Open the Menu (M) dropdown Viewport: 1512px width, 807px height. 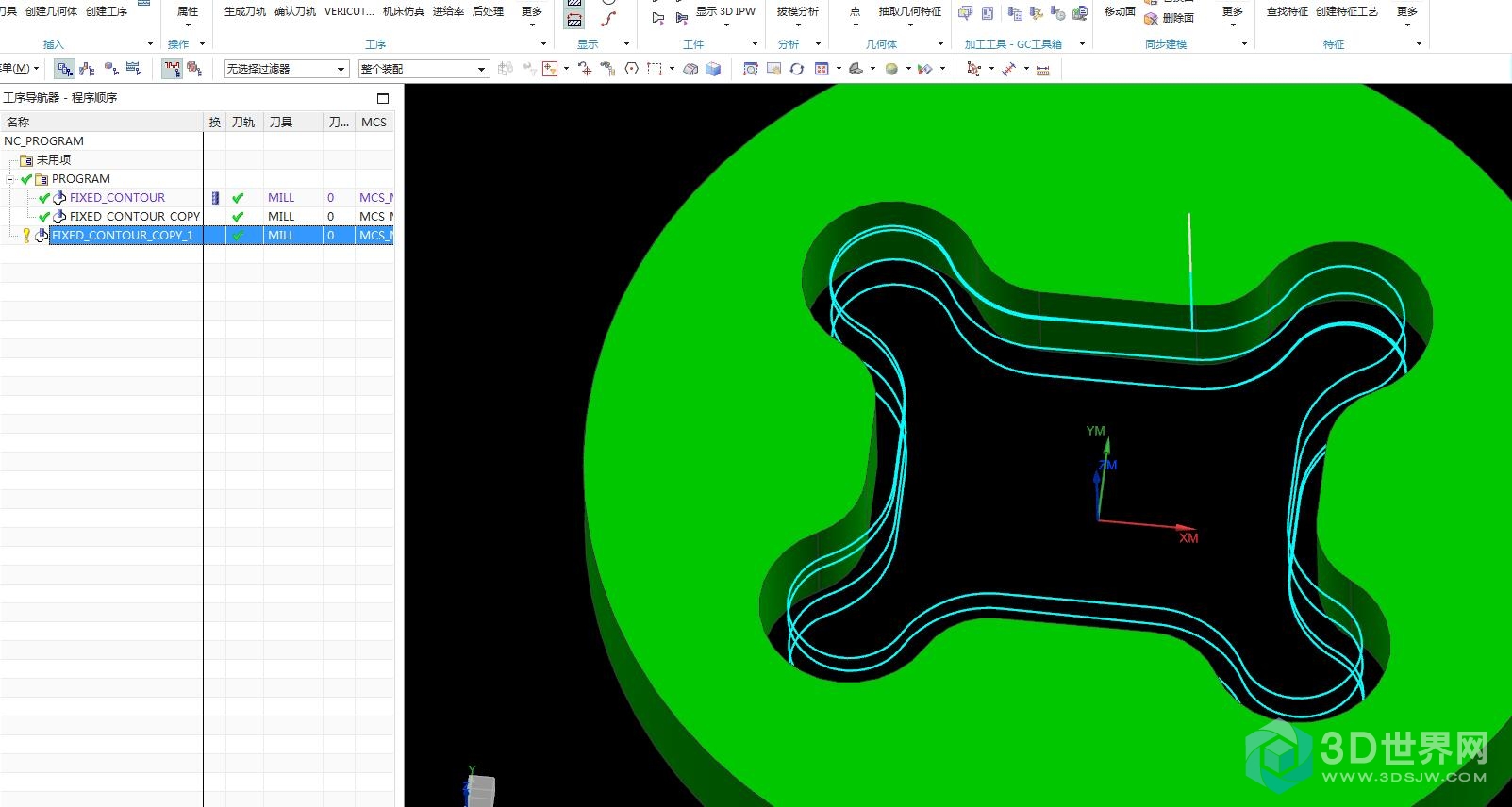(x=19, y=69)
